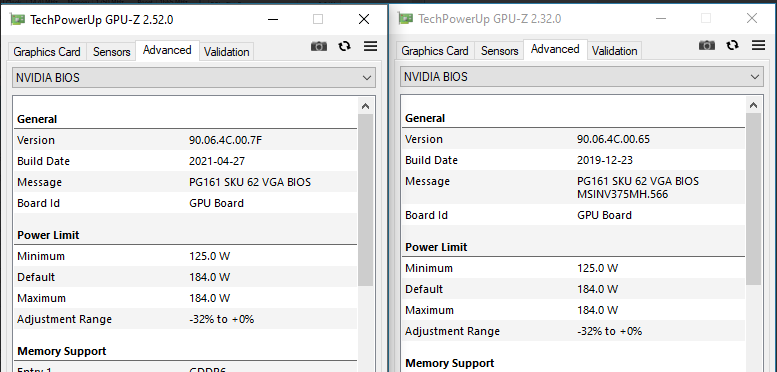Click scroll up arrow in GPU-Z 2.52.0 list
Viewport: 777px width, 372px height.
365,106
